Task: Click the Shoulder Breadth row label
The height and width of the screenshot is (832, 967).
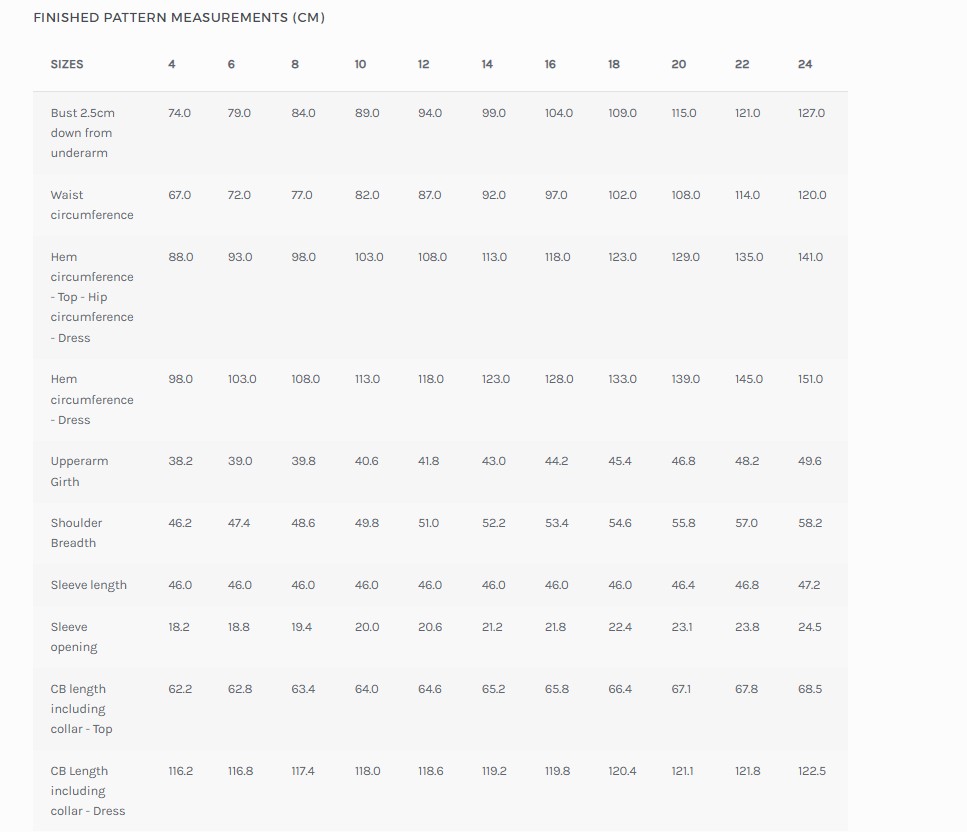Action: pyautogui.click(x=76, y=533)
